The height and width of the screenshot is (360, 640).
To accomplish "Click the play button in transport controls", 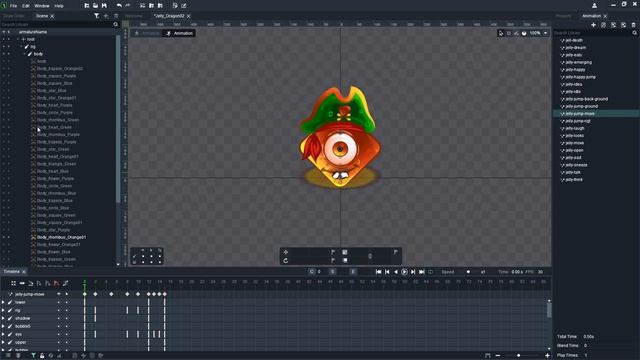I will tap(404, 272).
